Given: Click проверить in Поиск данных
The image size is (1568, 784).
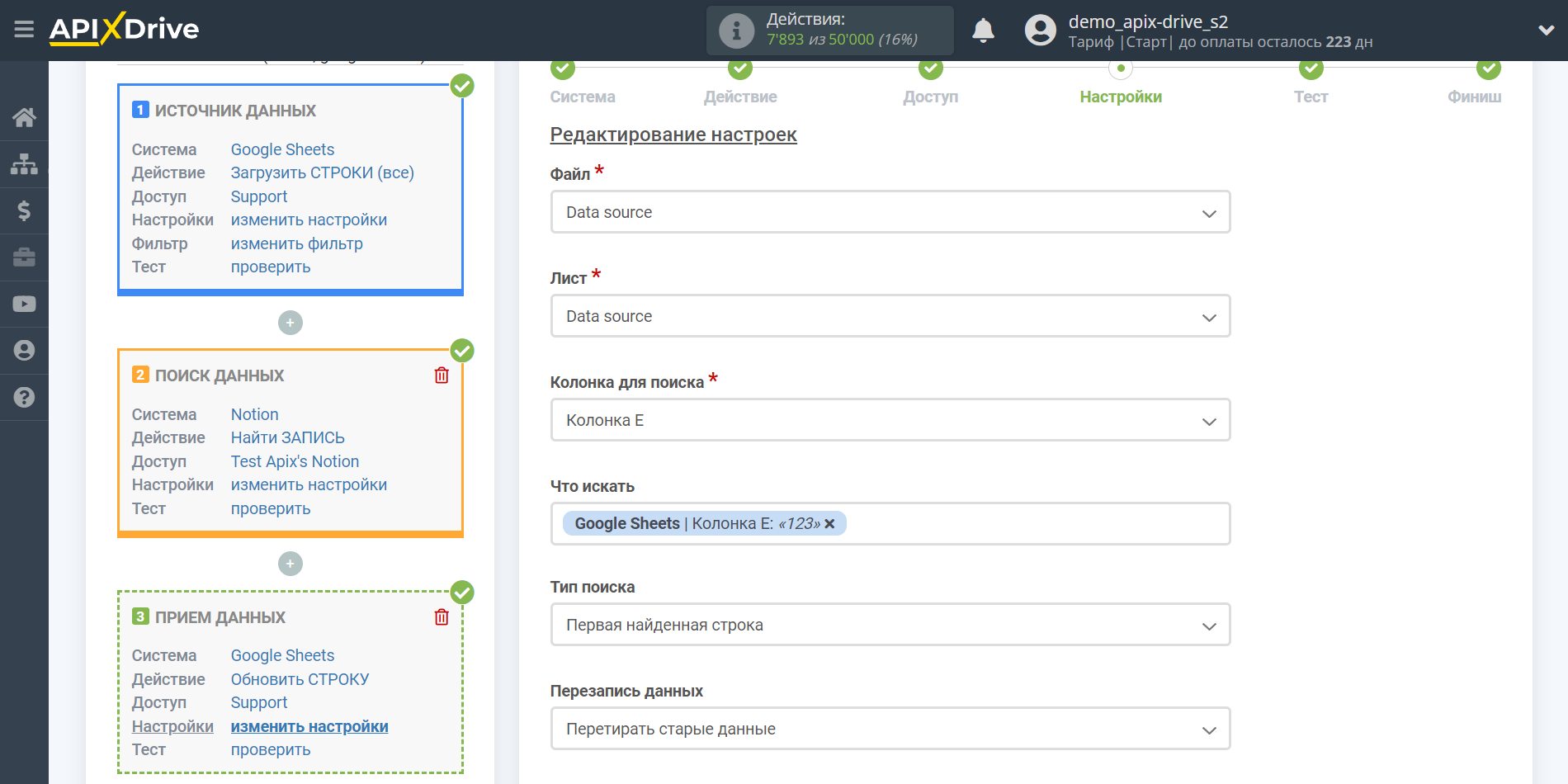Looking at the screenshot, I should (x=271, y=508).
